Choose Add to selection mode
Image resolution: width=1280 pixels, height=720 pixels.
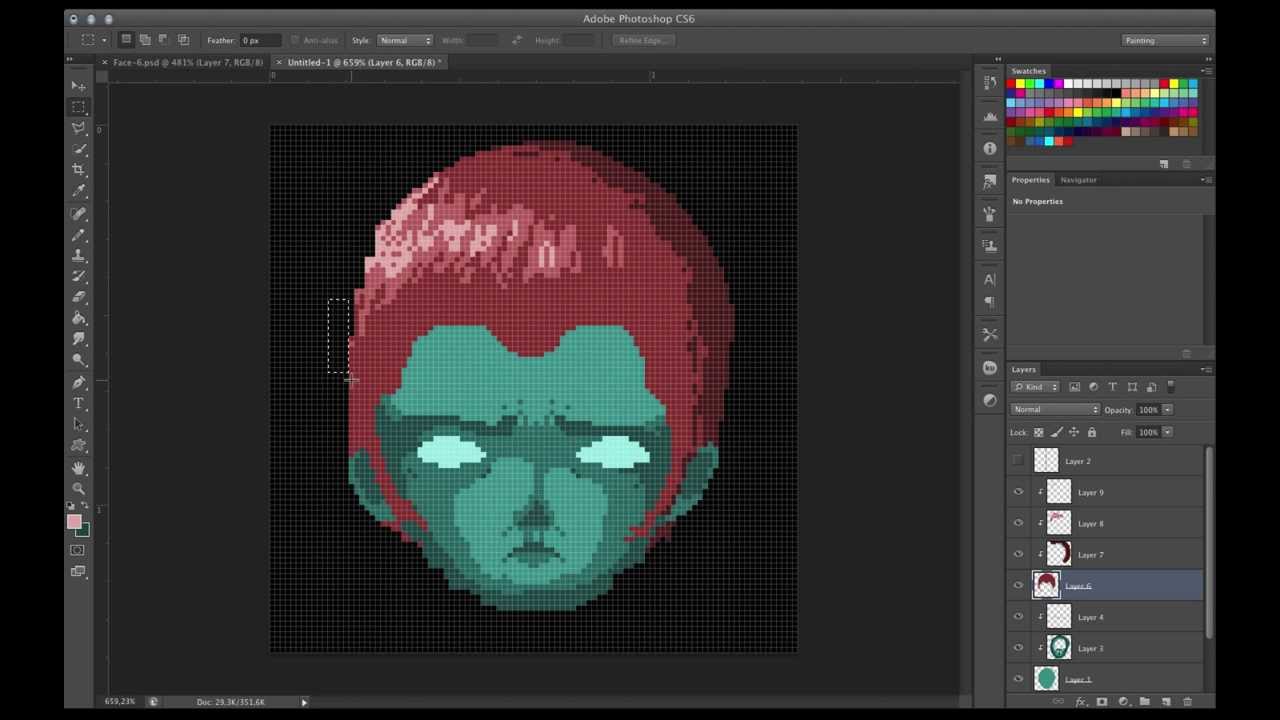click(x=145, y=40)
